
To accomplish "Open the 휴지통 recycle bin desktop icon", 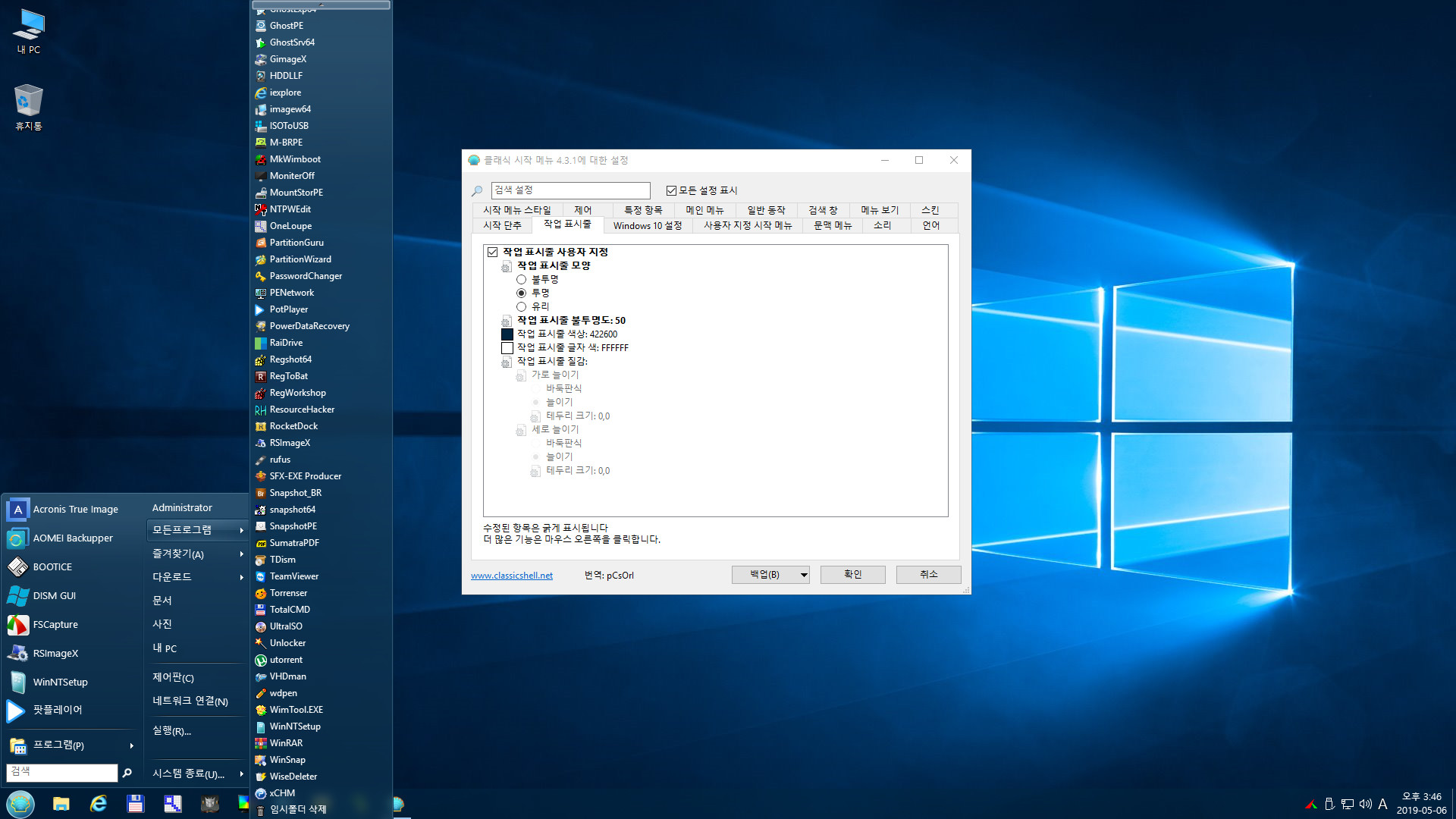I will (29, 107).
